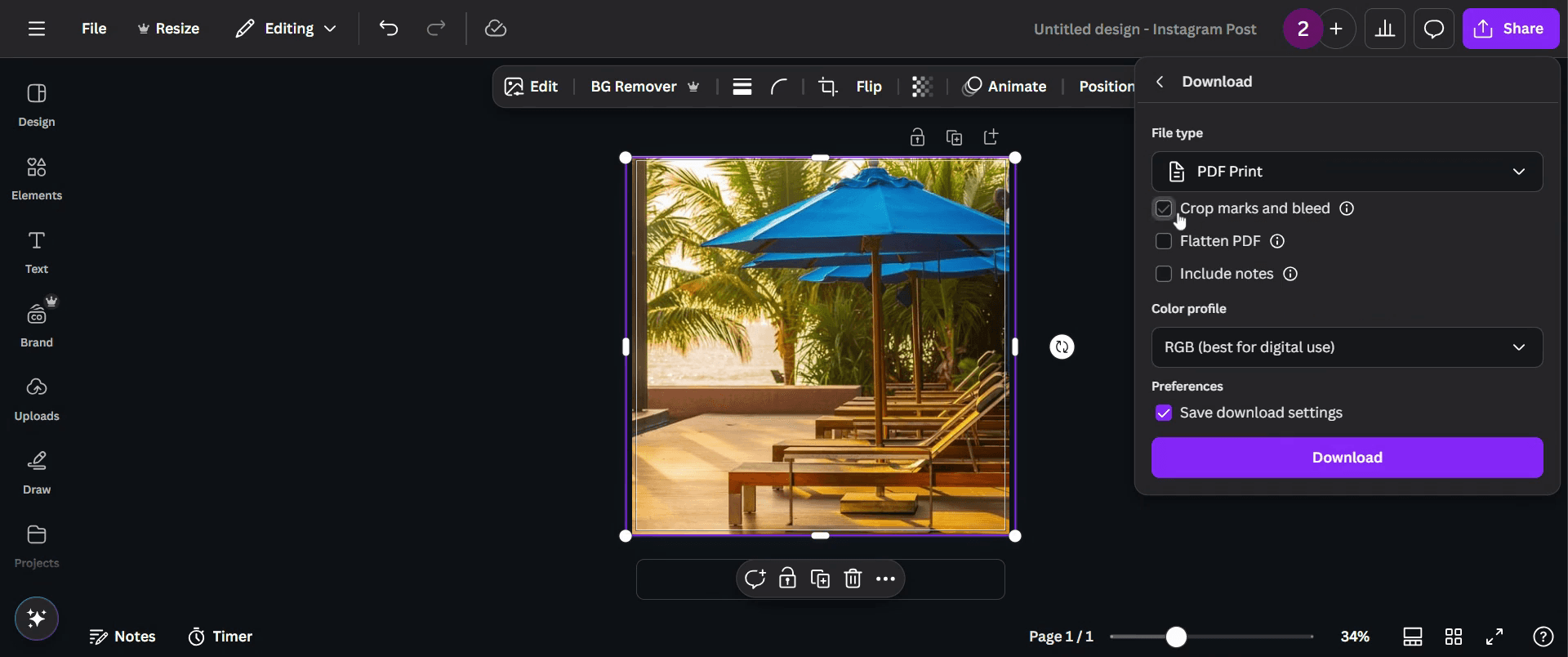Duplicate the page with top icon

click(x=954, y=137)
